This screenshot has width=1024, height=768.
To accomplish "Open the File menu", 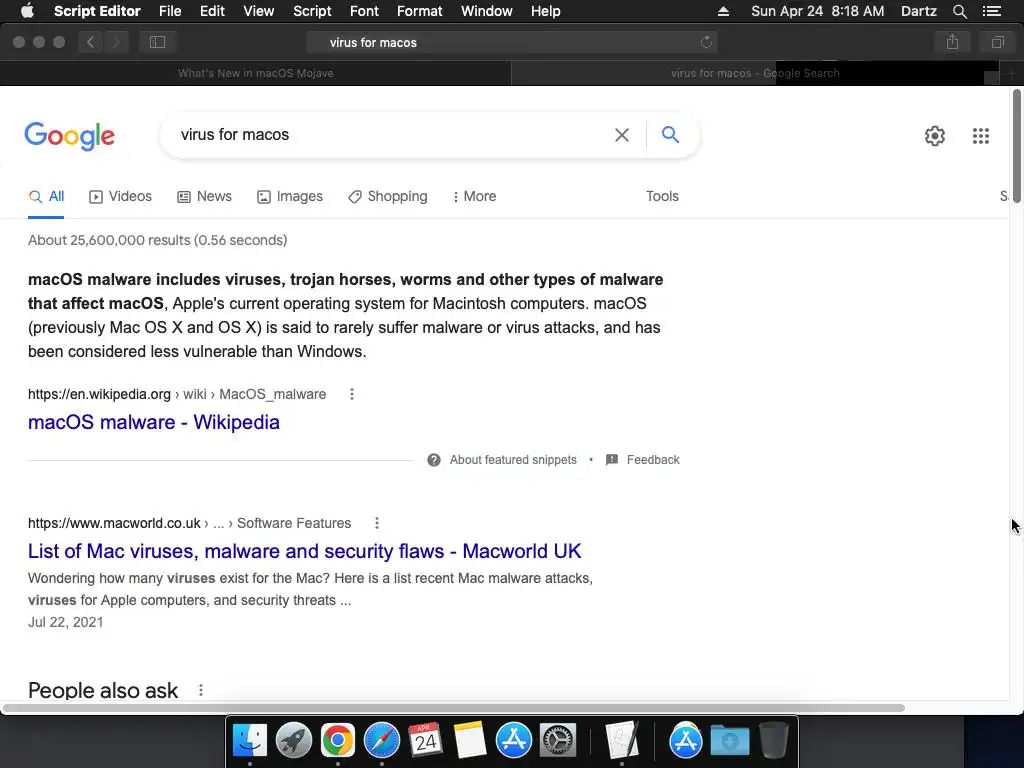I will pos(170,11).
